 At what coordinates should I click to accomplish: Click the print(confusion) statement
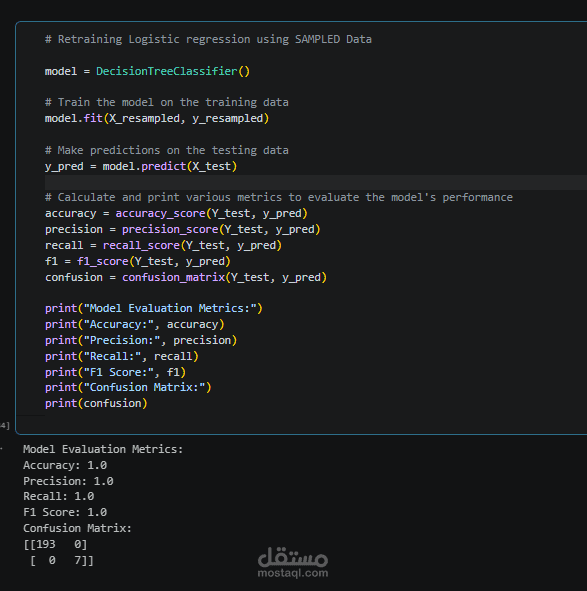pos(96,403)
